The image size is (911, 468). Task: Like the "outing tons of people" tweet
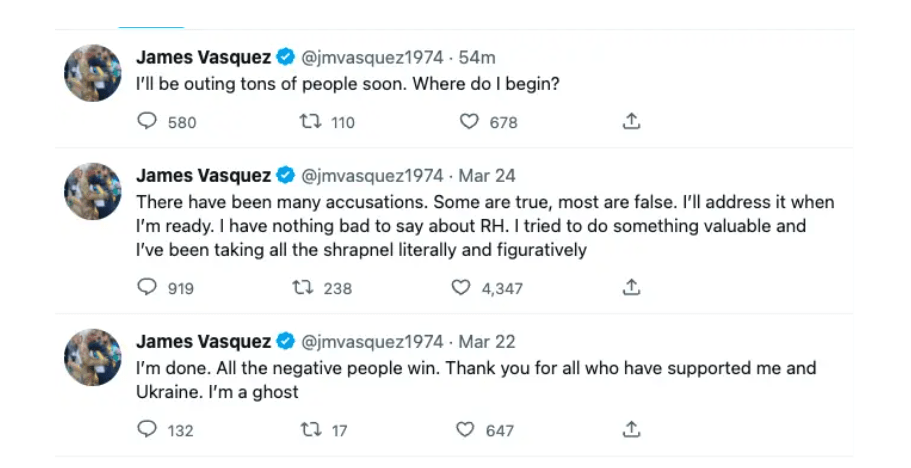click(469, 122)
